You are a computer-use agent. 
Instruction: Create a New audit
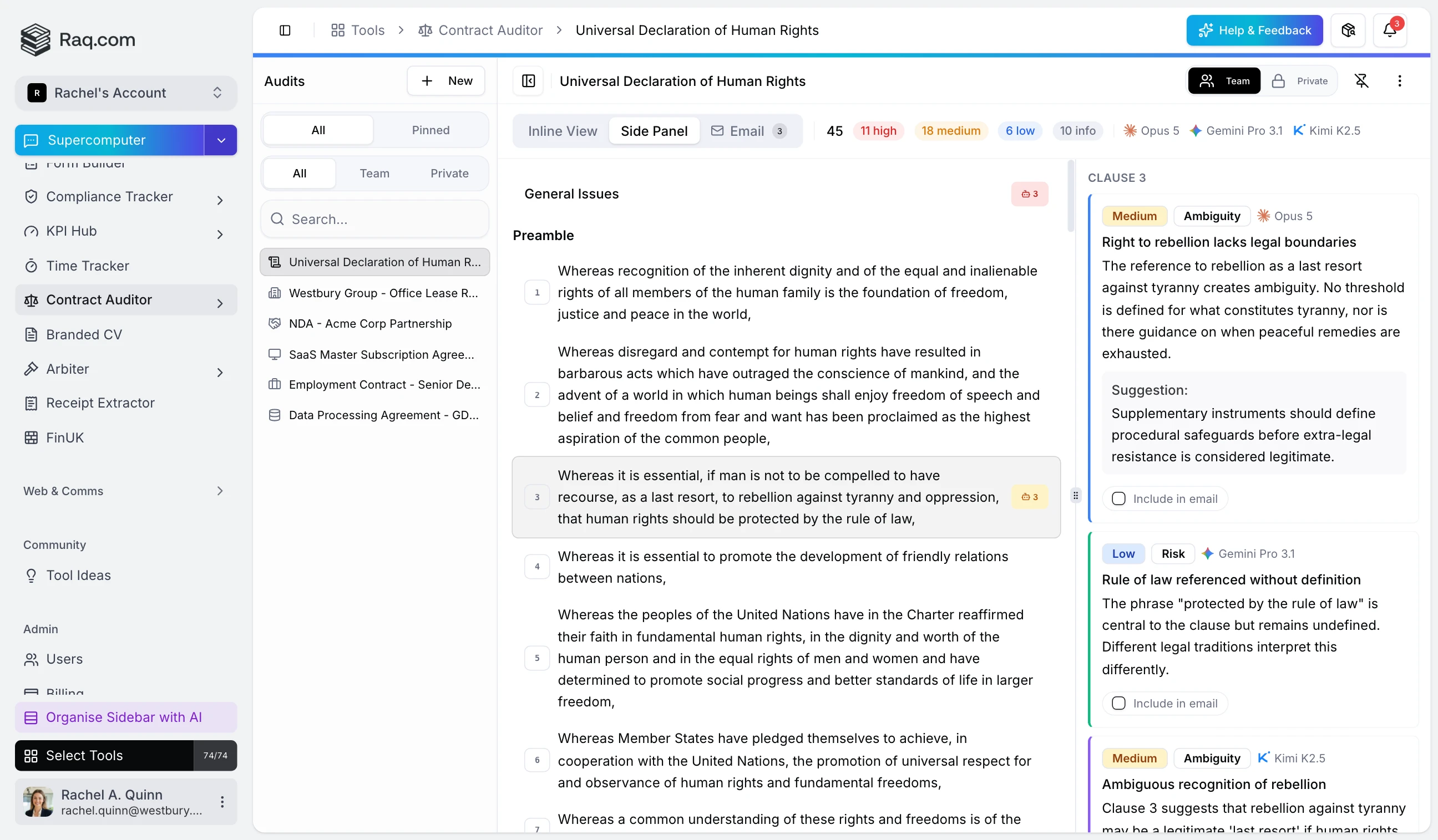pos(446,81)
